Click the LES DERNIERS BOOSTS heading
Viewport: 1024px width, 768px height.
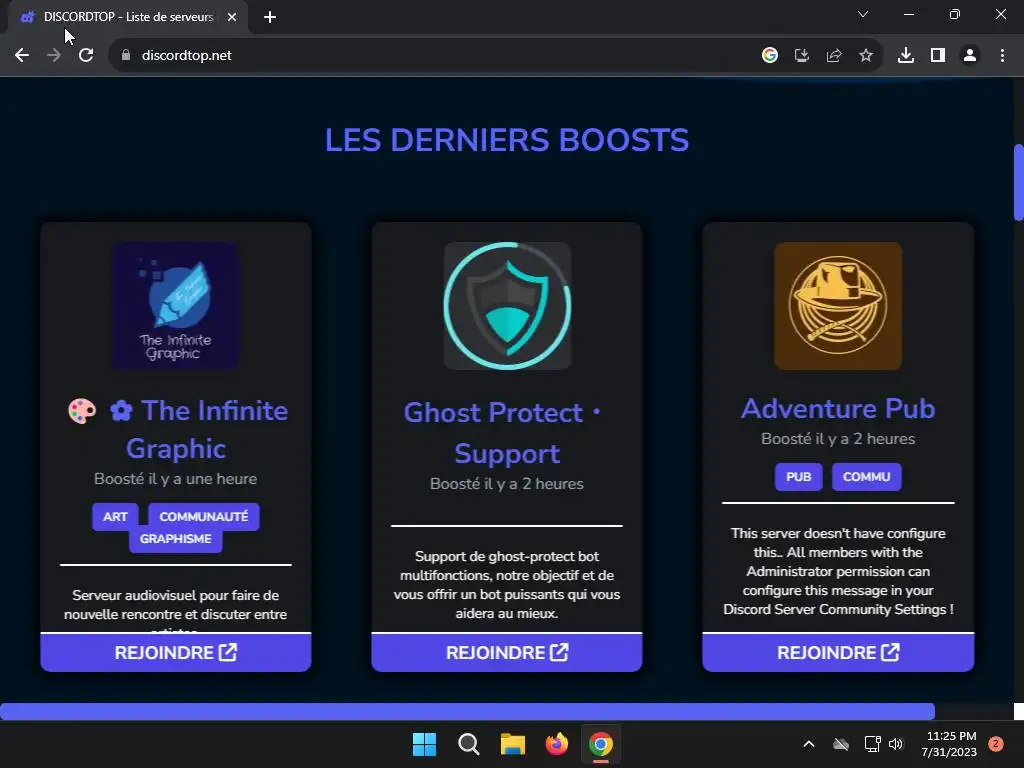[507, 140]
